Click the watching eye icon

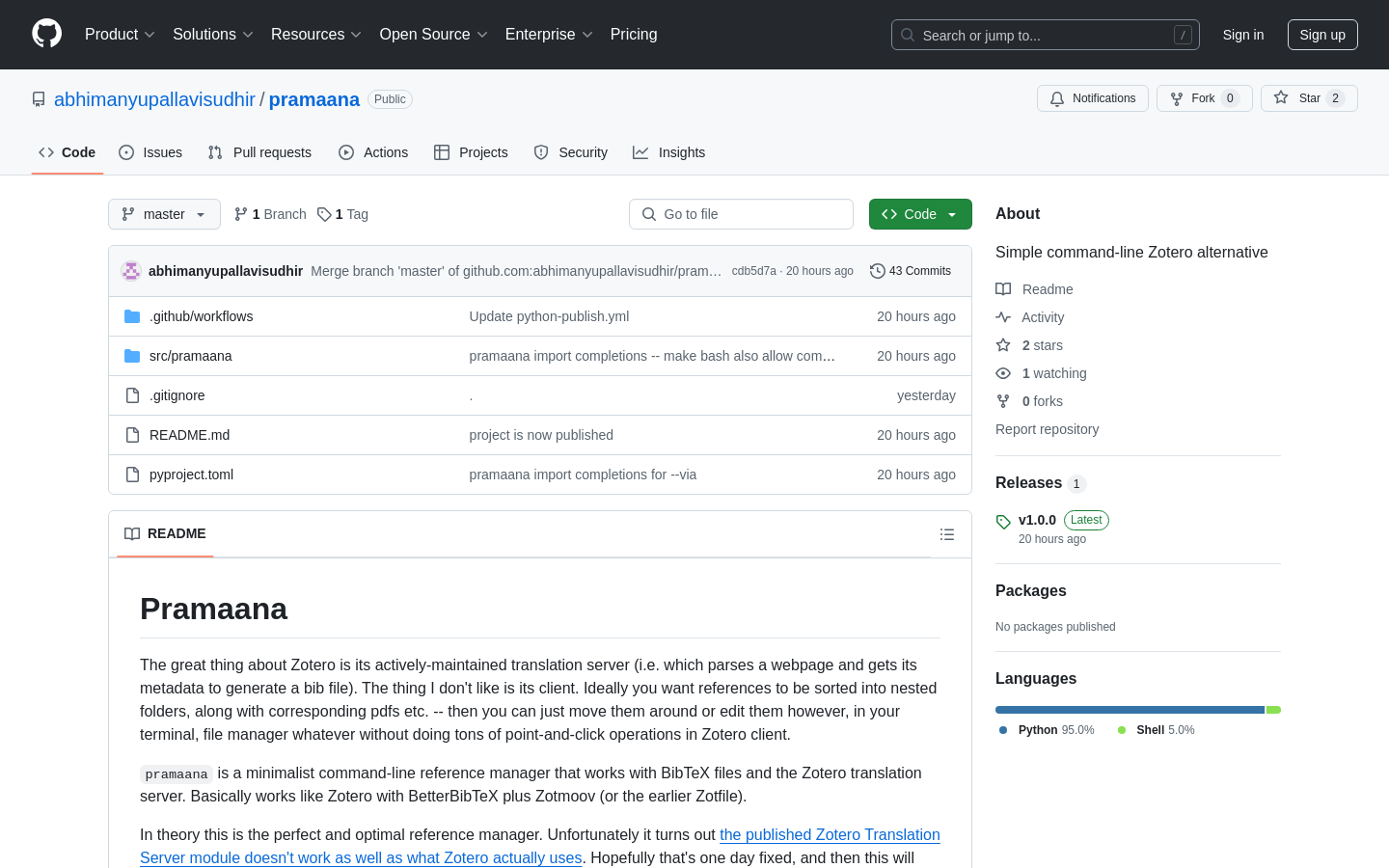pyautogui.click(x=1003, y=373)
